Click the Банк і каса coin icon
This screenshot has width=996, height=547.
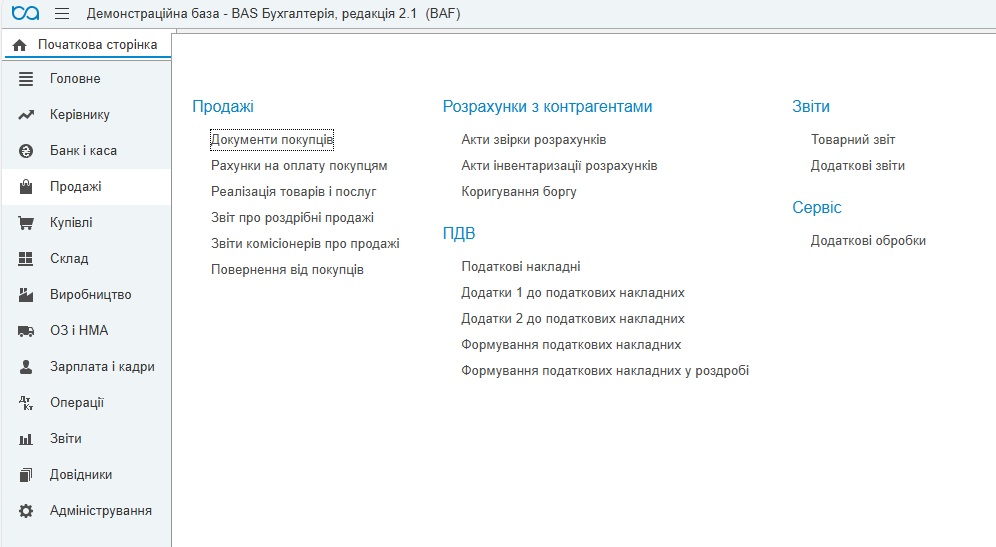[27, 151]
